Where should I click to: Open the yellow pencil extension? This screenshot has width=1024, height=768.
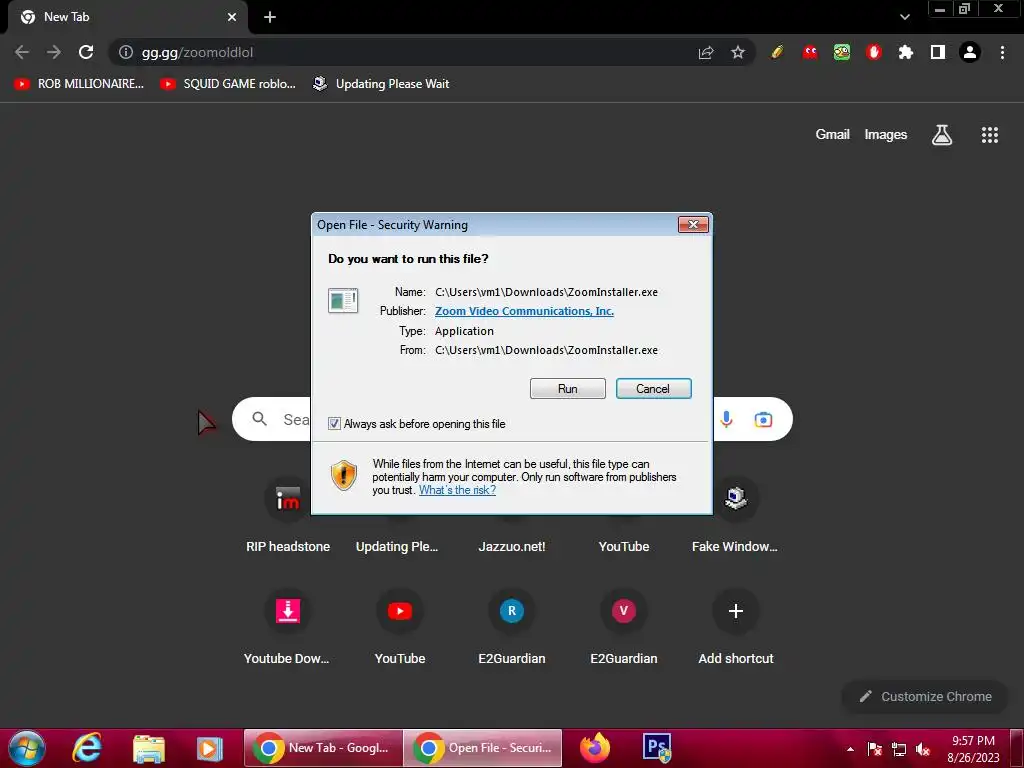click(x=776, y=52)
